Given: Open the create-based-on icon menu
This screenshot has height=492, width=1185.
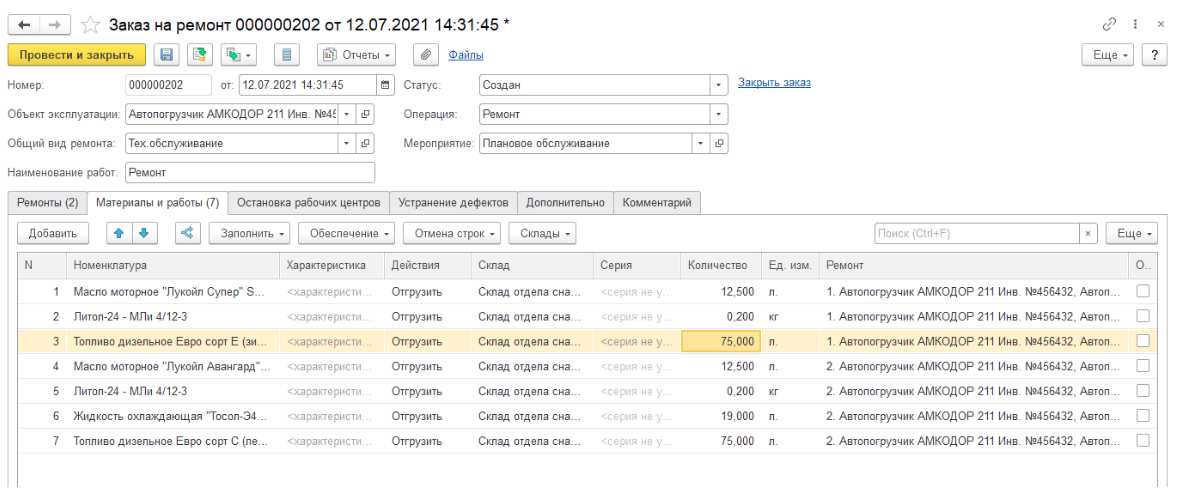Looking at the screenshot, I should coord(239,54).
